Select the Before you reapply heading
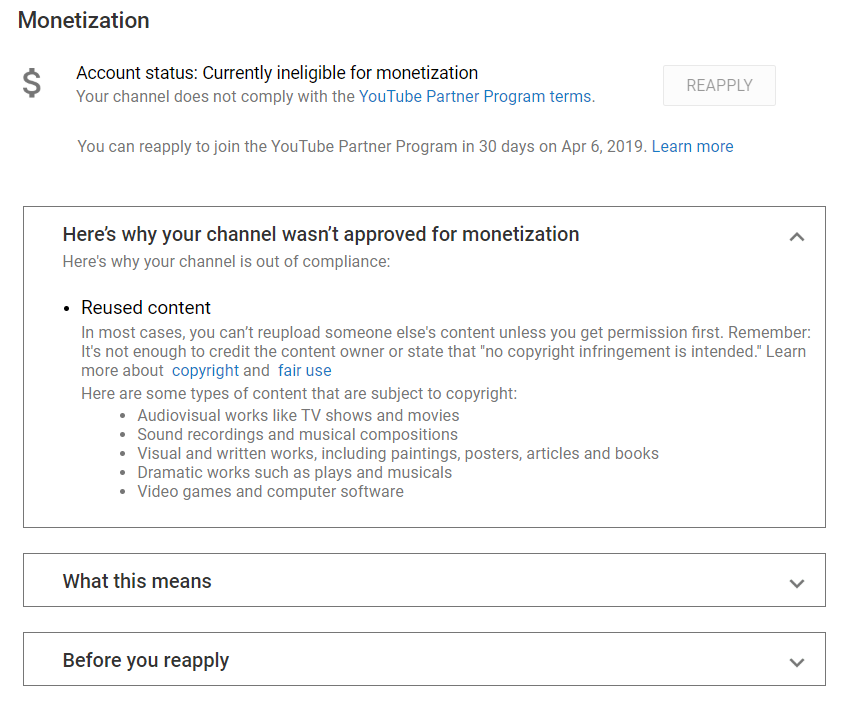 (x=146, y=660)
